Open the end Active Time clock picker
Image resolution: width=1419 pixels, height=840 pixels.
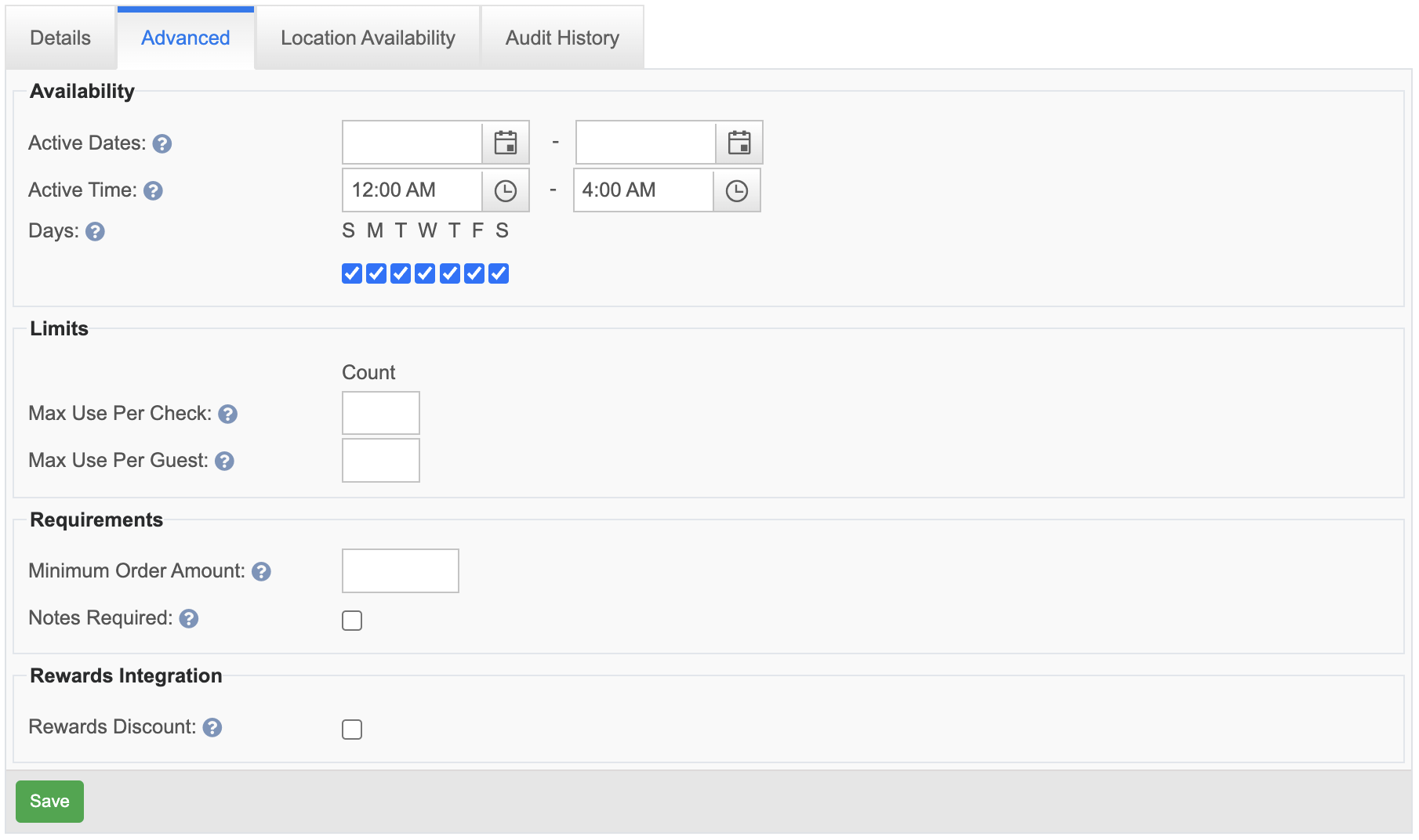(737, 190)
